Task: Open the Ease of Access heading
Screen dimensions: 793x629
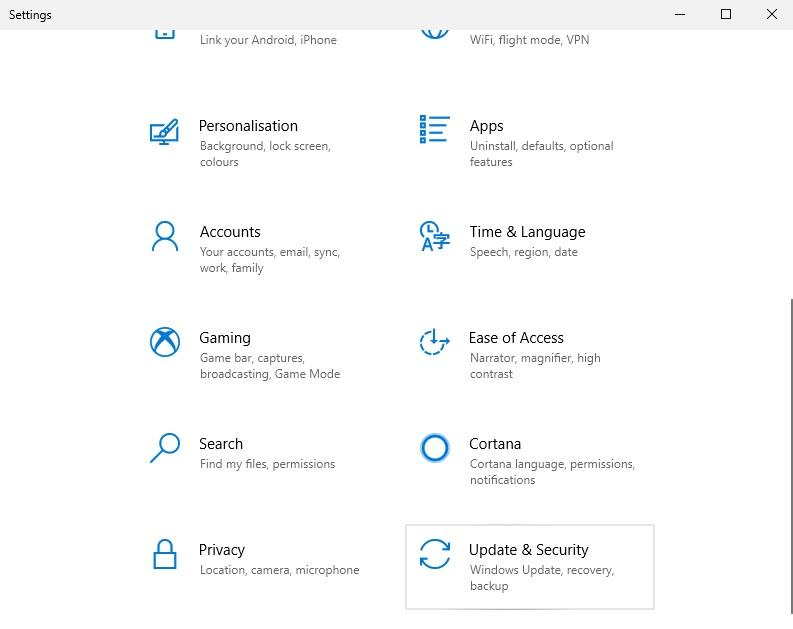Action: [x=516, y=338]
